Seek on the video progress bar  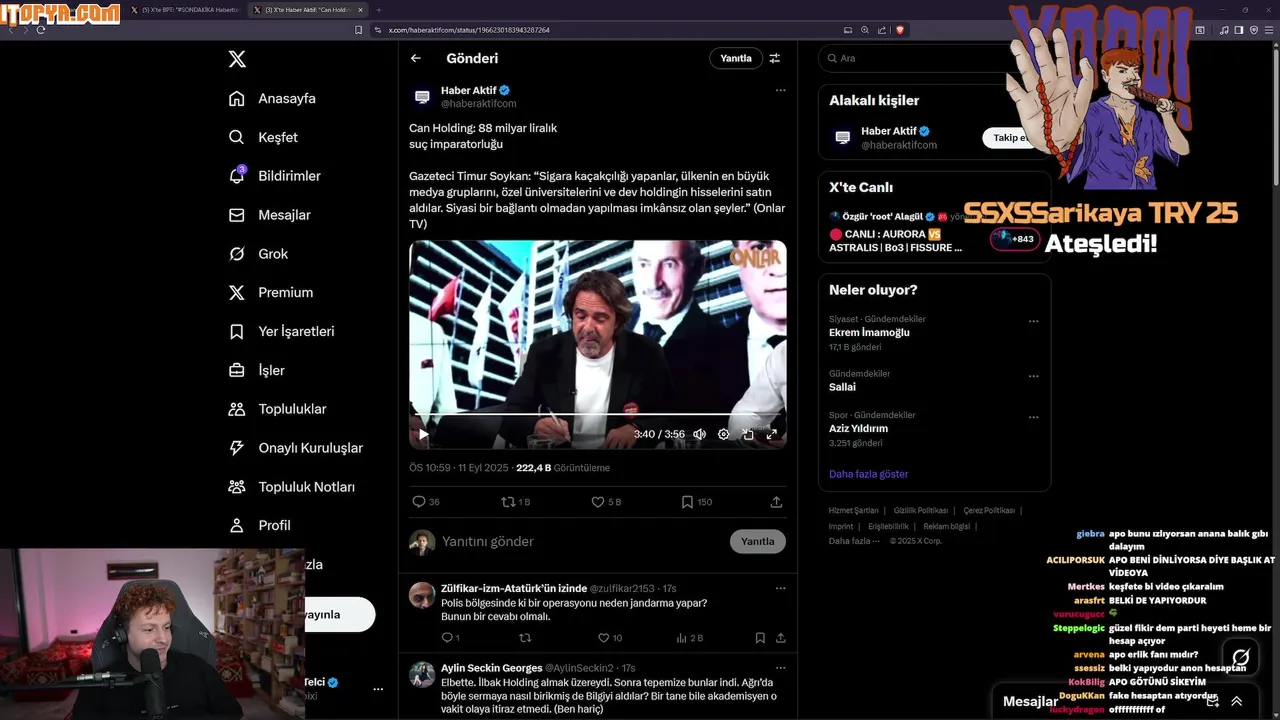(x=597, y=414)
